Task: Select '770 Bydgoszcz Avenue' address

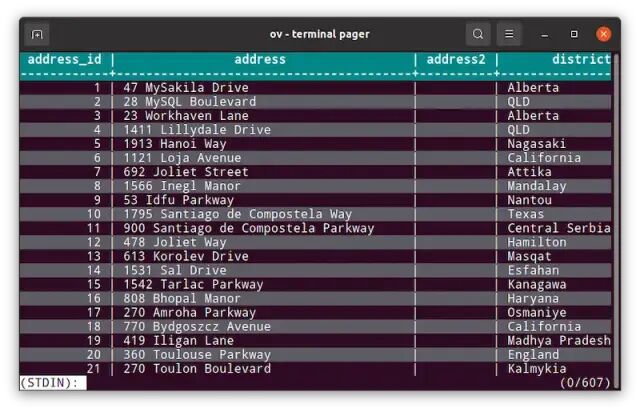Action: pyautogui.click(x=197, y=327)
